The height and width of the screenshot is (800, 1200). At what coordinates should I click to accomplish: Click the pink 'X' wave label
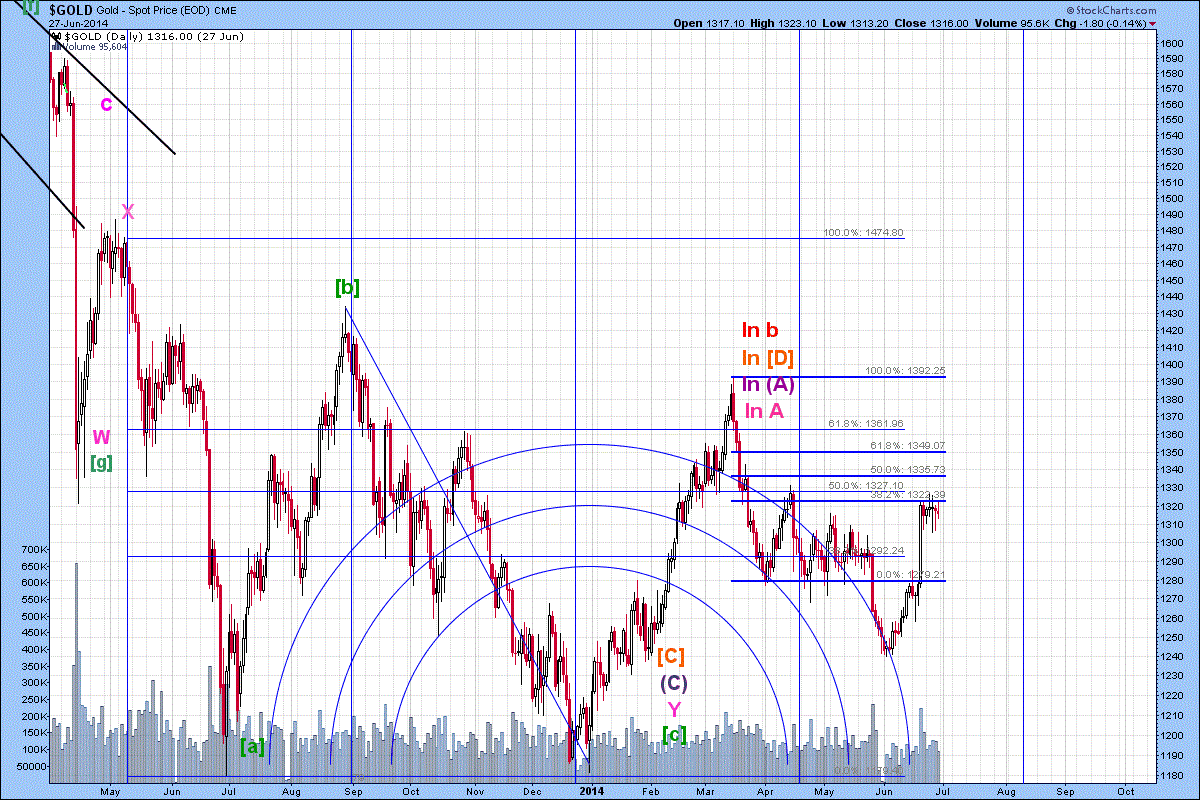tap(127, 210)
